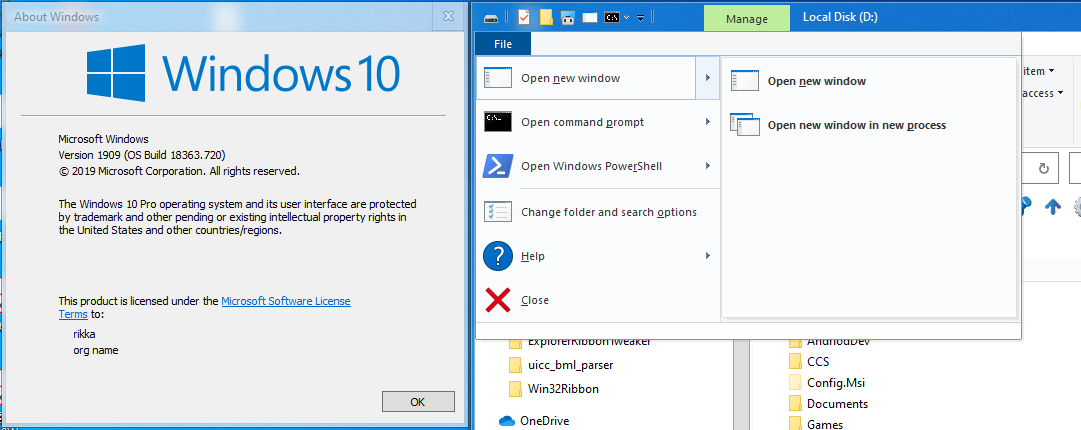Click the Documents folder icon in file list
1081x430 pixels.
(795, 404)
